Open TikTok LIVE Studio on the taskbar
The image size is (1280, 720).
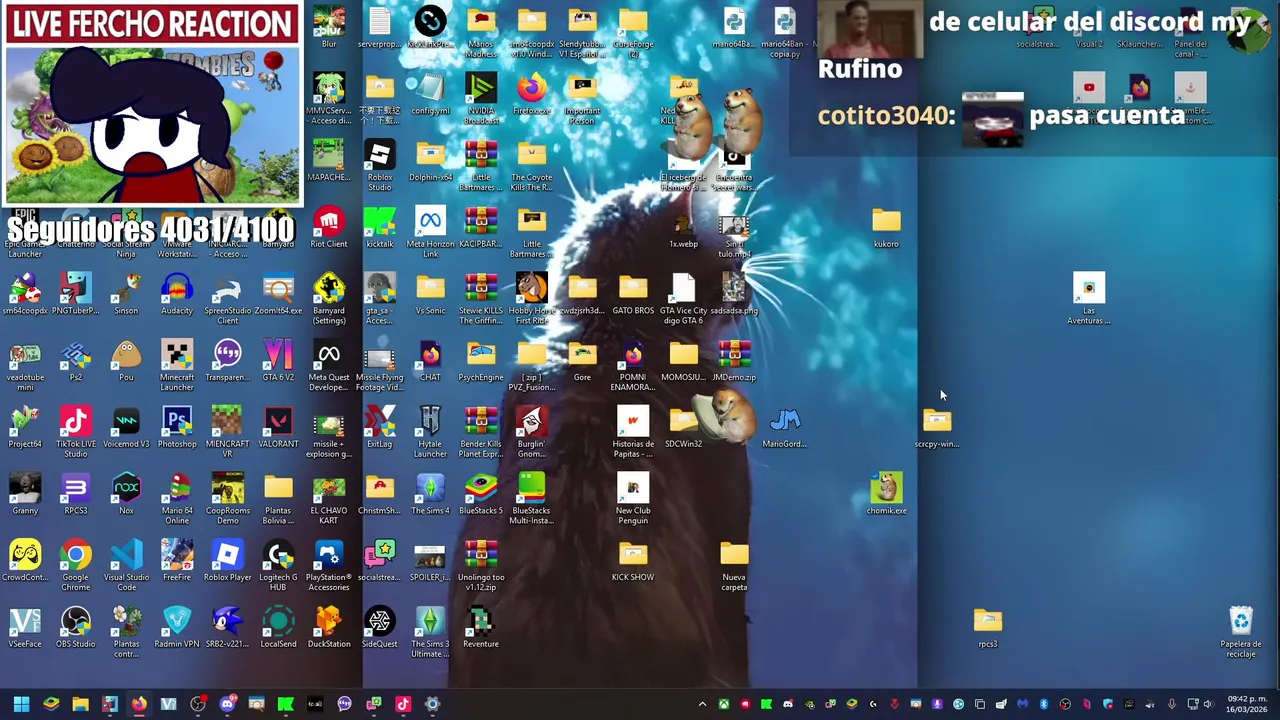(403, 704)
